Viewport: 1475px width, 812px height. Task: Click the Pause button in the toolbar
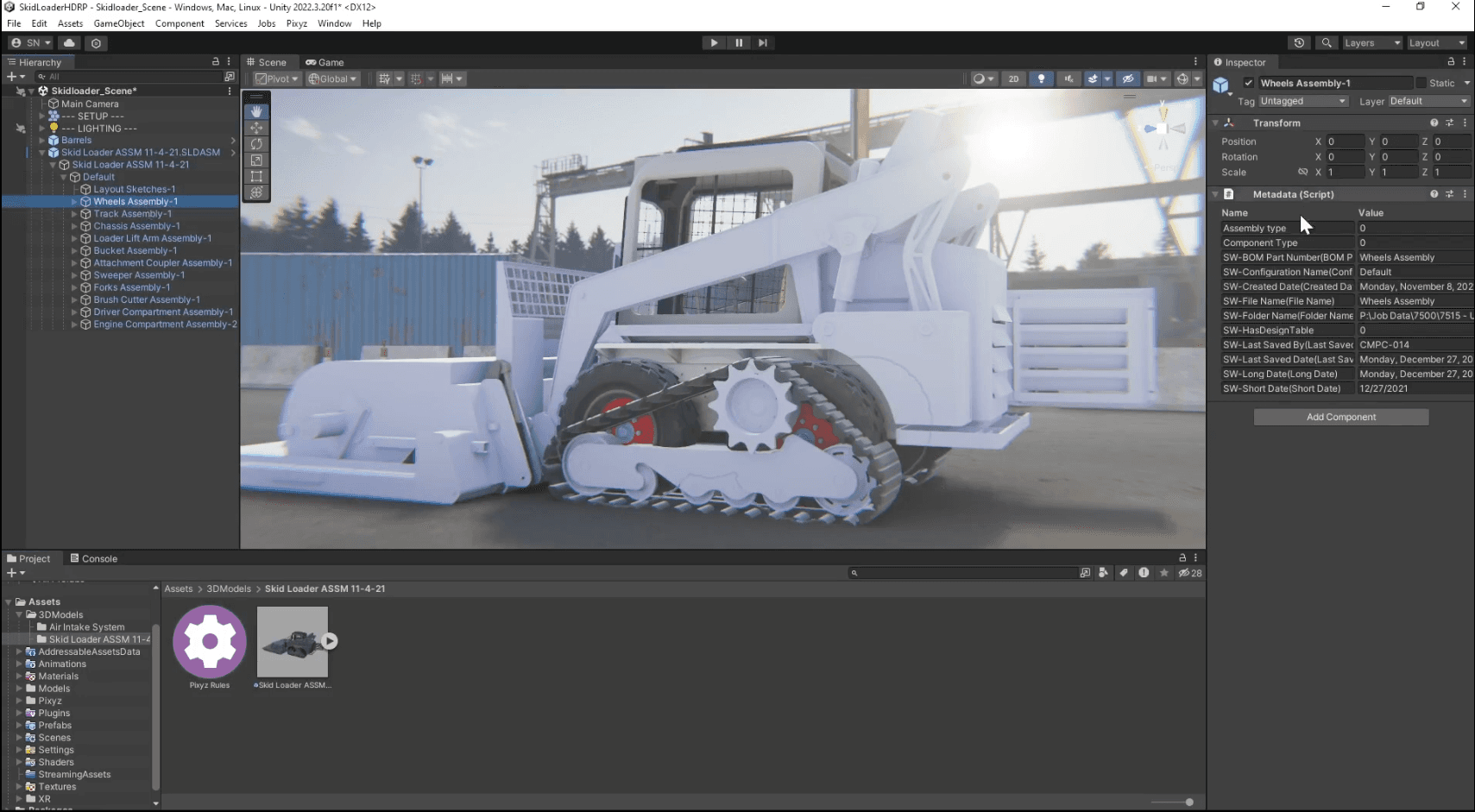(x=738, y=42)
